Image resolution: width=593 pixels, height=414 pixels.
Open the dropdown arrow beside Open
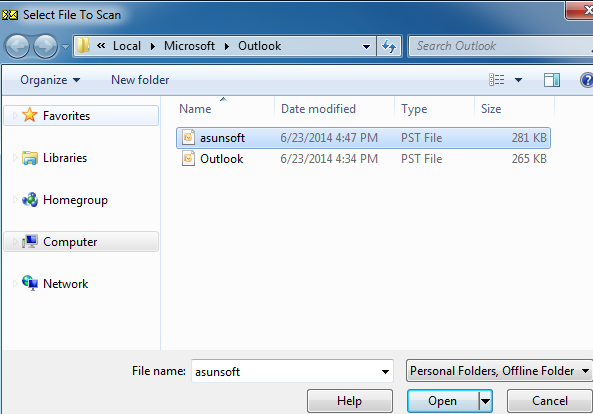click(x=486, y=401)
